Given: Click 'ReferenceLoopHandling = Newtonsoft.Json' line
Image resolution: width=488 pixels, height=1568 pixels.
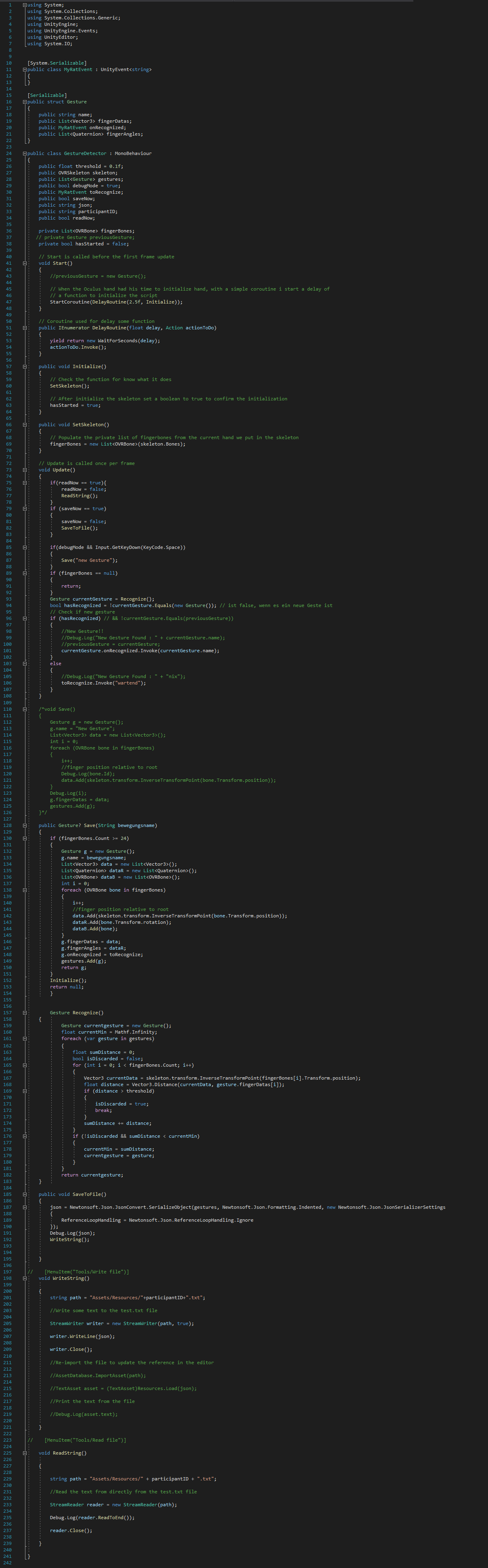Looking at the screenshot, I should [x=157, y=1220].
